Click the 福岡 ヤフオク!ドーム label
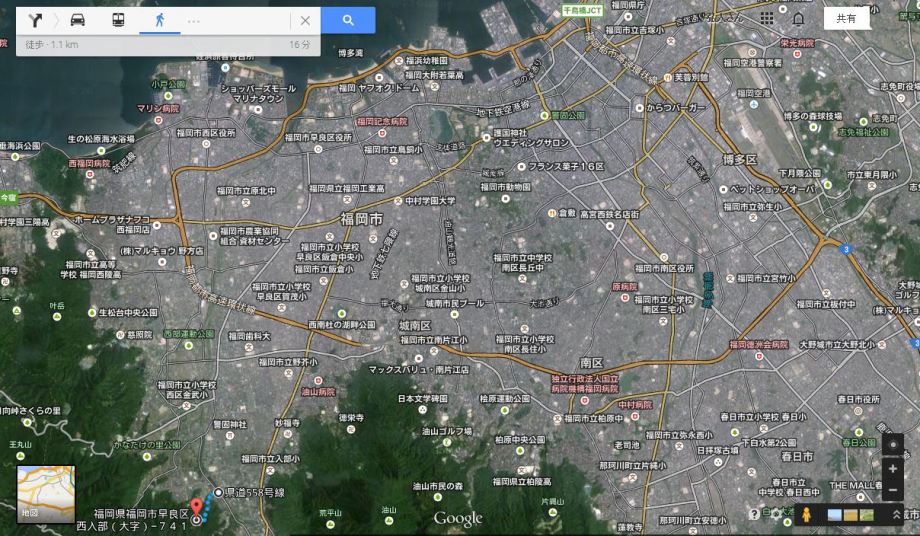Viewport: 920px width, 536px height. tap(379, 88)
